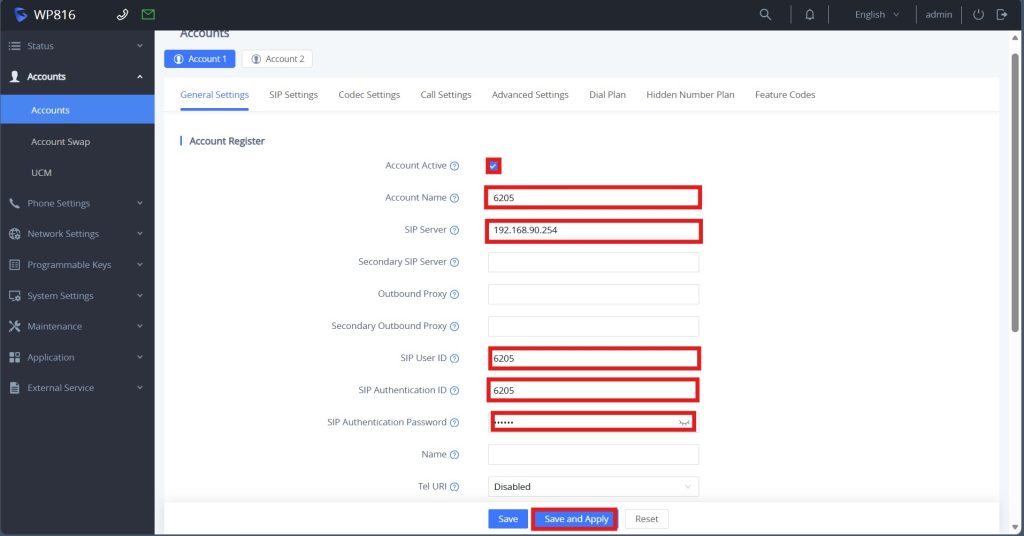1024x536 pixels.
Task: Switch to Account 2
Action: tap(277, 59)
